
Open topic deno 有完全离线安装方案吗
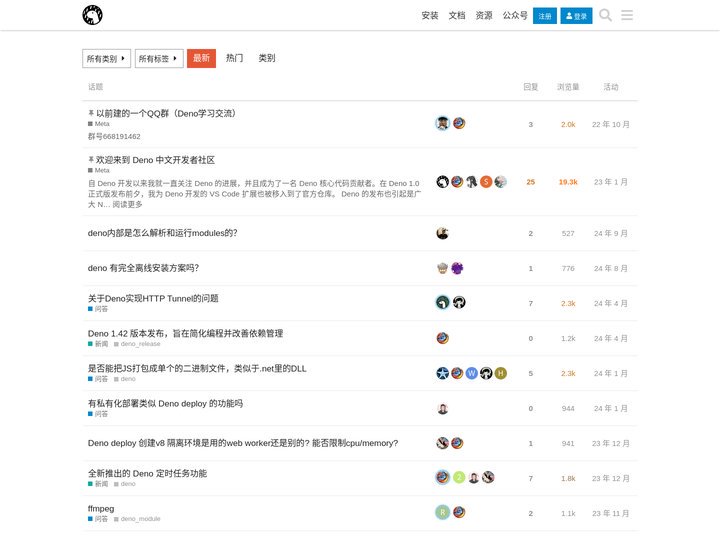(143, 268)
